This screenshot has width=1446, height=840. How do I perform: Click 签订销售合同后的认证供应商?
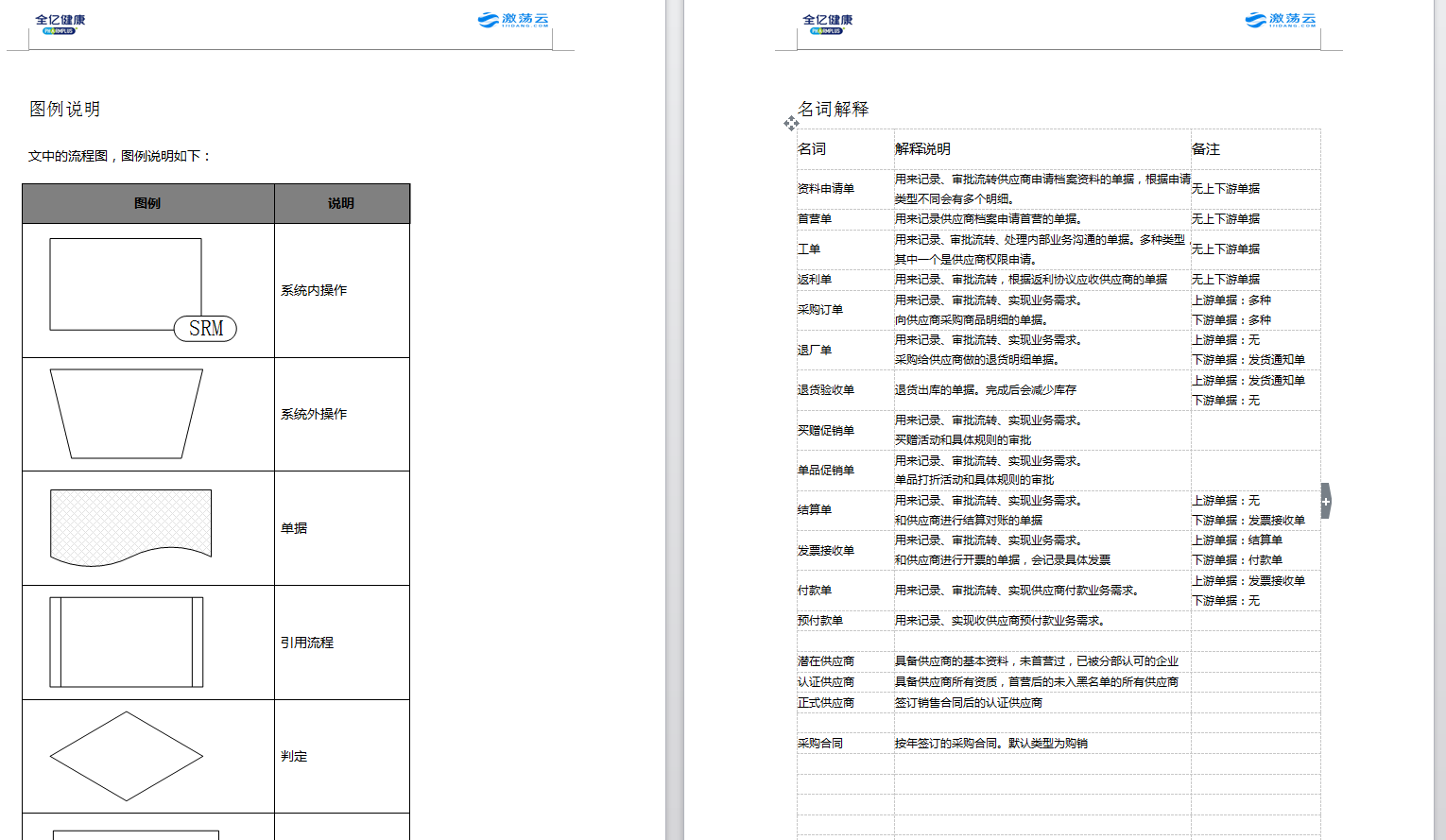968,703
